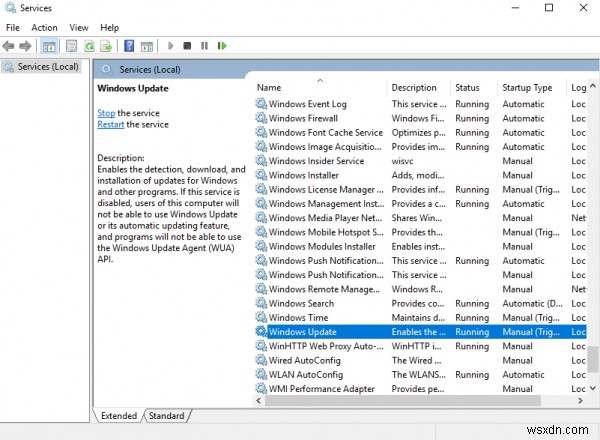Click gear icon of Windows Insider Service
600x440 pixels.
261,161
